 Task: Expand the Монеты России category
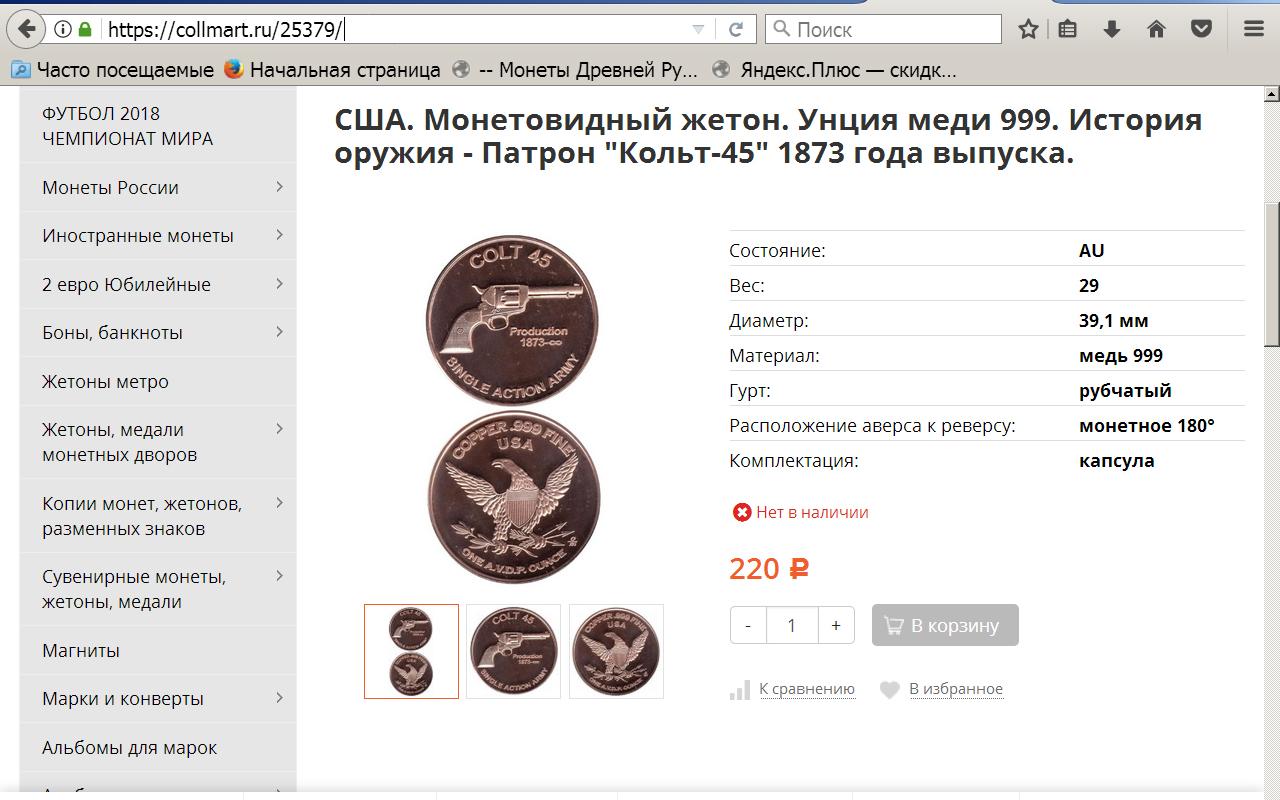click(x=280, y=187)
